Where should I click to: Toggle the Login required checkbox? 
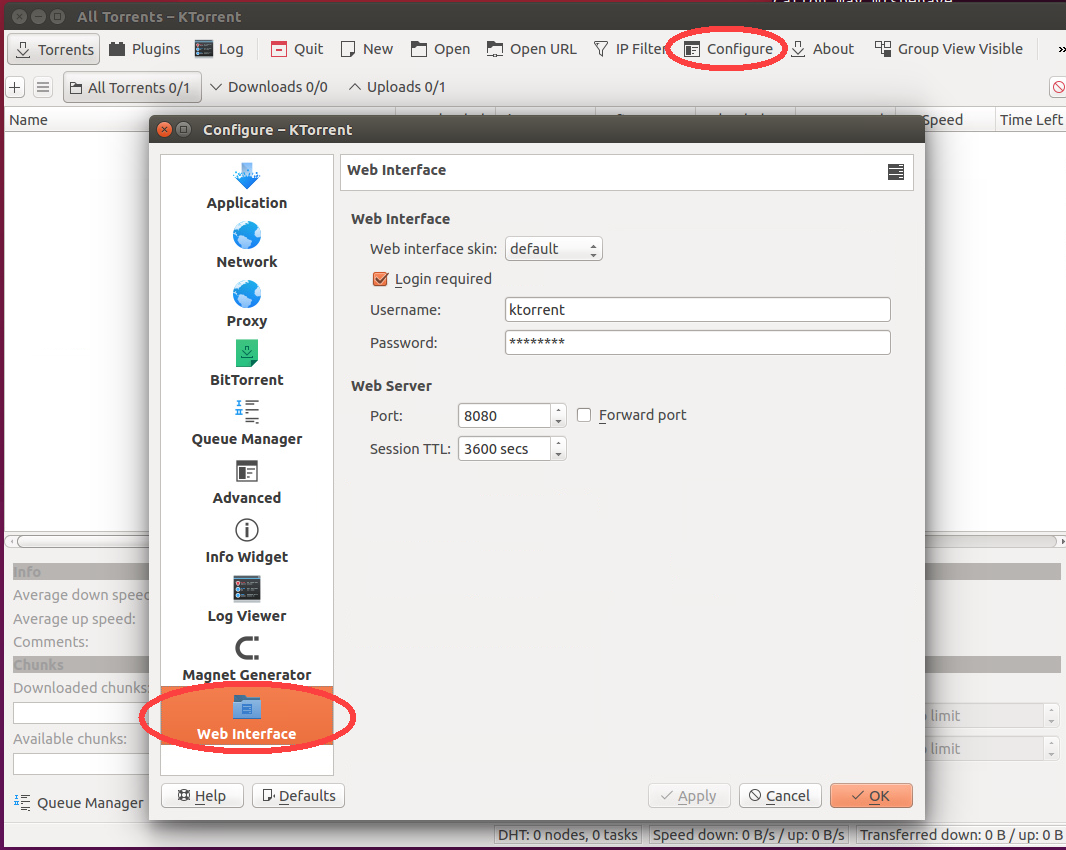pos(380,279)
